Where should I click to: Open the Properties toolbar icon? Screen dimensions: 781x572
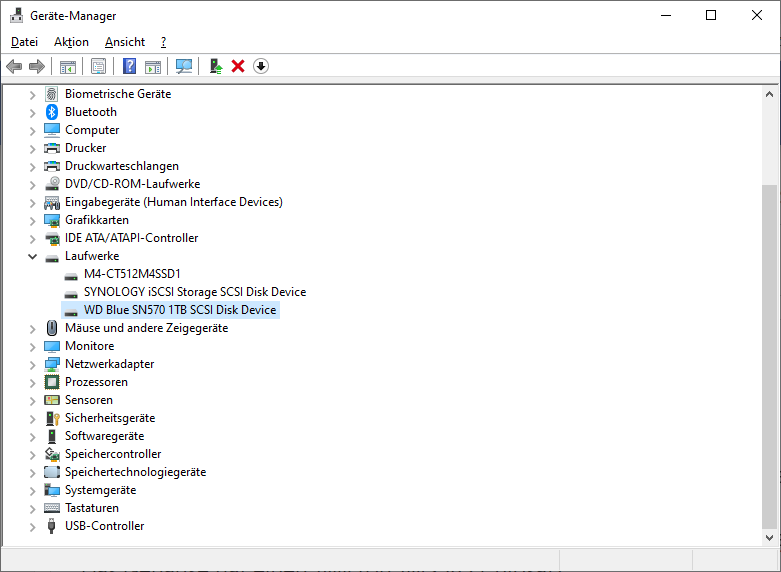tap(99, 66)
